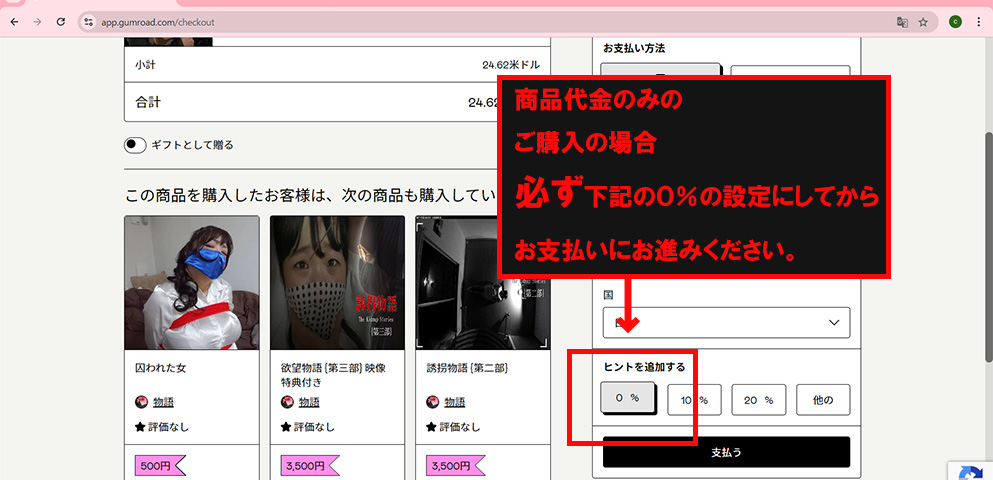The image size is (993, 480).
Task: Click the translate page icon
Action: point(902,21)
